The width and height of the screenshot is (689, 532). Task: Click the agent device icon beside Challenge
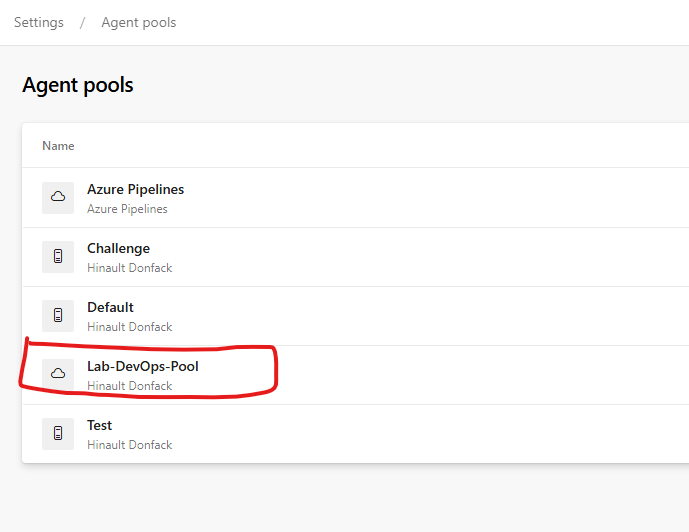[58, 257]
